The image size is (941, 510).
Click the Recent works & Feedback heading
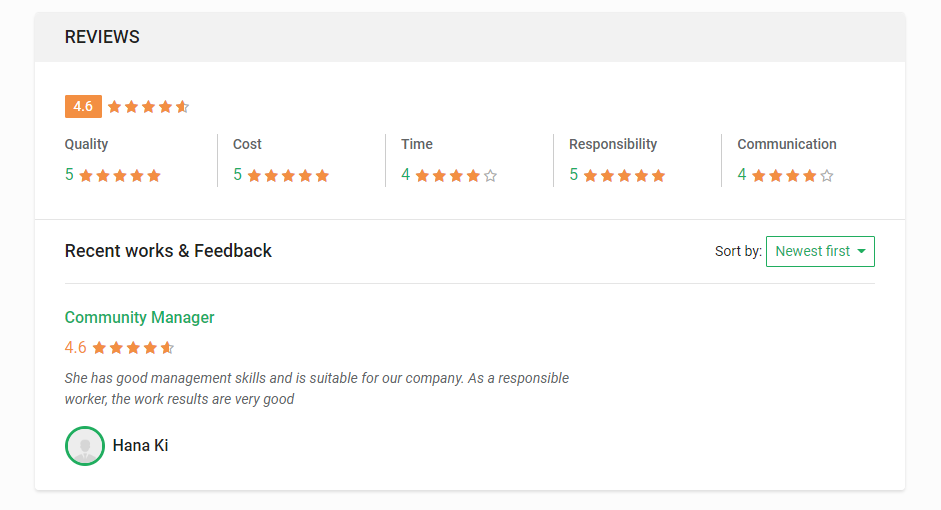pos(168,251)
